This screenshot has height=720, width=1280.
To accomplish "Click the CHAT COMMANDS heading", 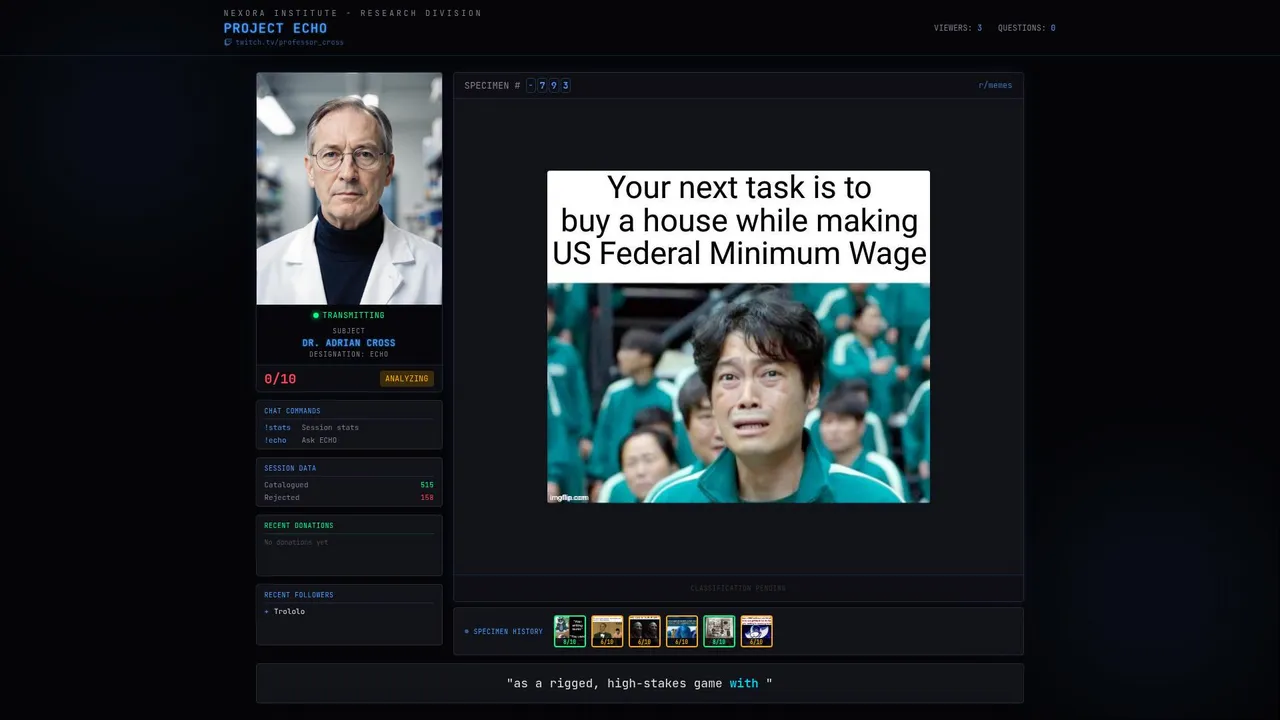I will (x=292, y=411).
